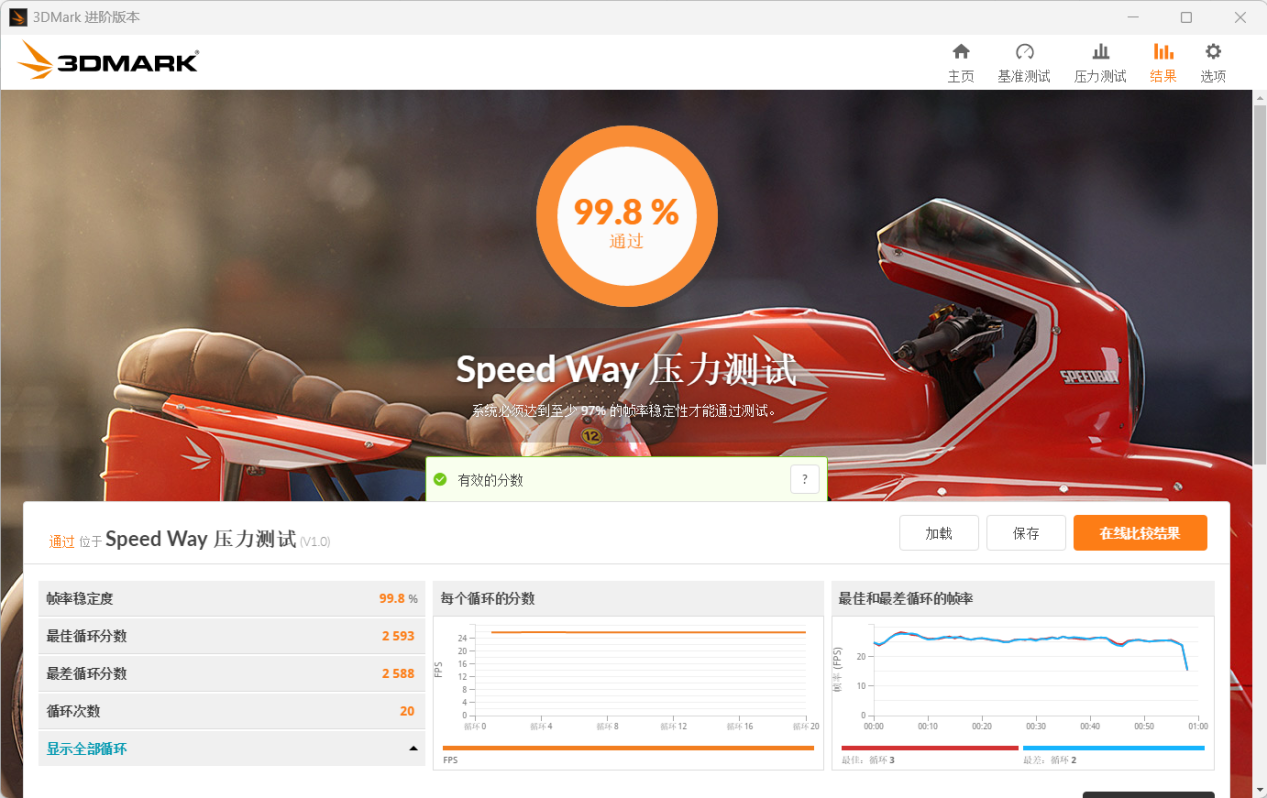Image resolution: width=1267 pixels, height=798 pixels.
Task: Click the best loop score 2 593
Action: click(x=398, y=636)
